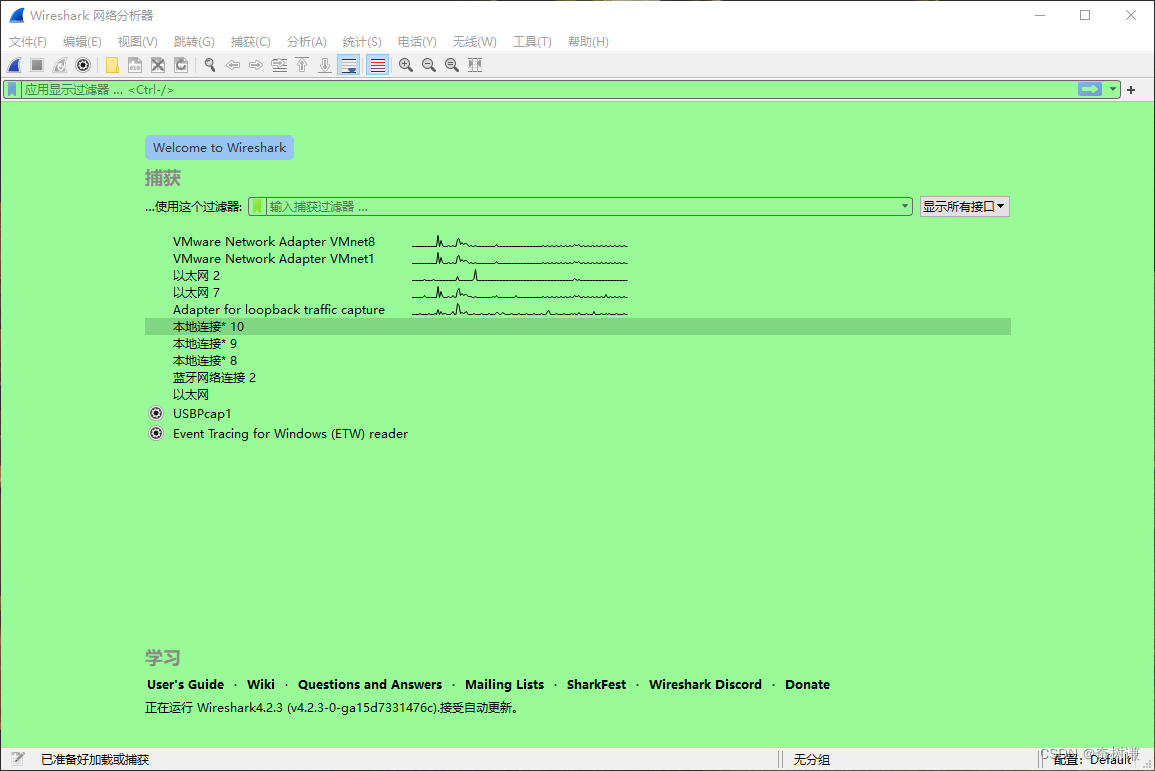
Task: Select 以太网 2 interface
Action: click(x=578, y=275)
